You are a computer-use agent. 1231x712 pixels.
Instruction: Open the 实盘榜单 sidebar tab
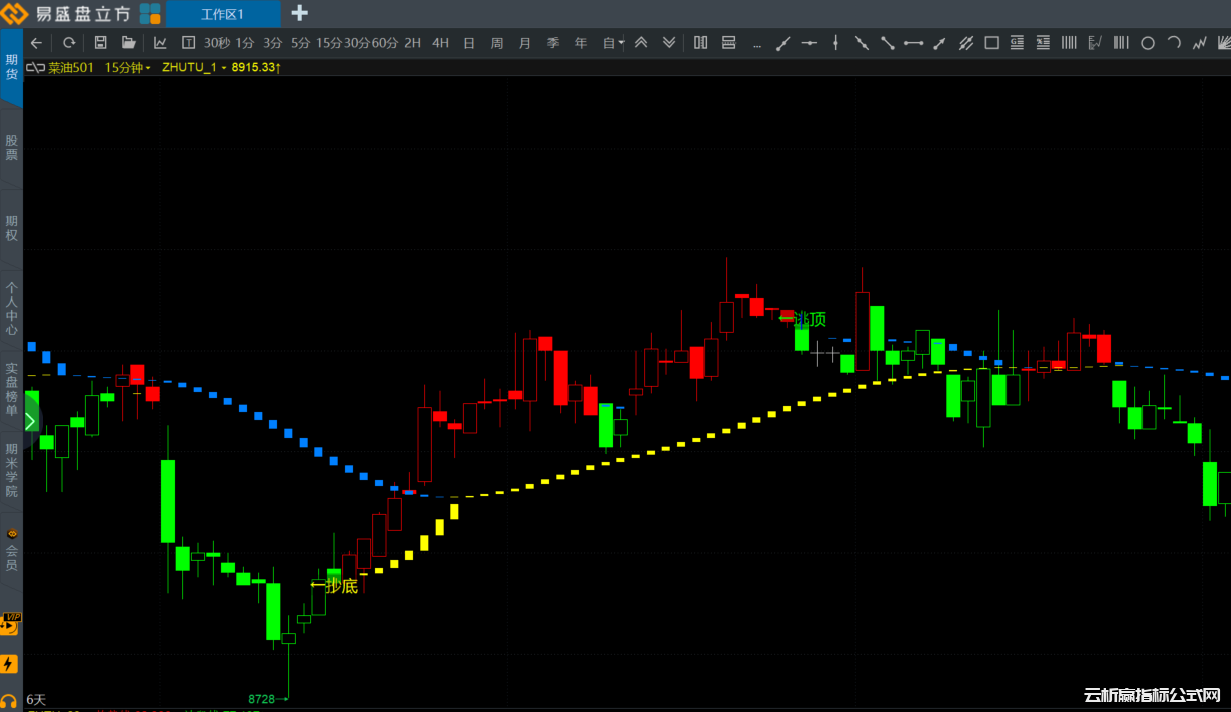(11, 390)
